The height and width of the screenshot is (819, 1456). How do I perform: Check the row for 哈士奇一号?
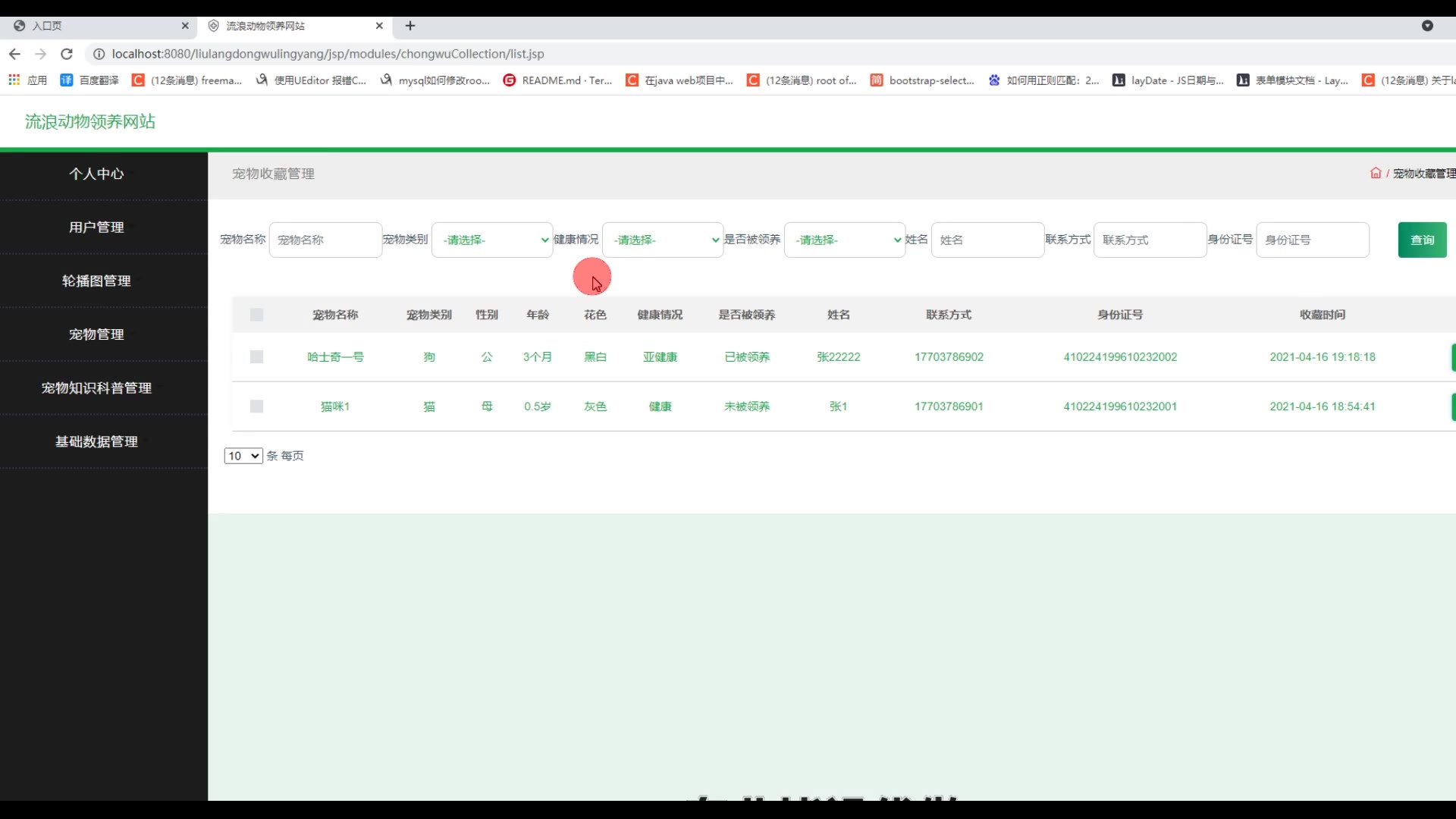[x=256, y=357]
